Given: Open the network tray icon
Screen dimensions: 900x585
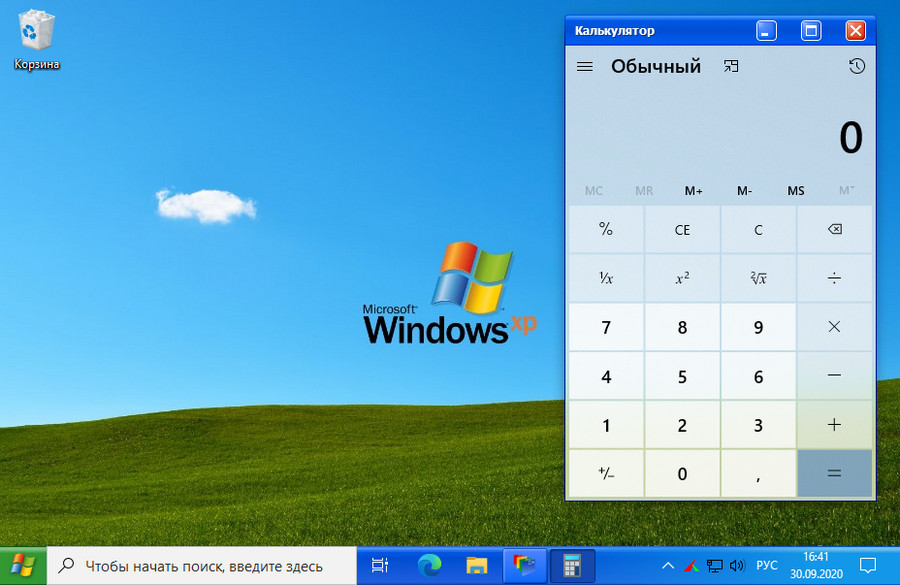Looking at the screenshot, I should pyautogui.click(x=715, y=566).
